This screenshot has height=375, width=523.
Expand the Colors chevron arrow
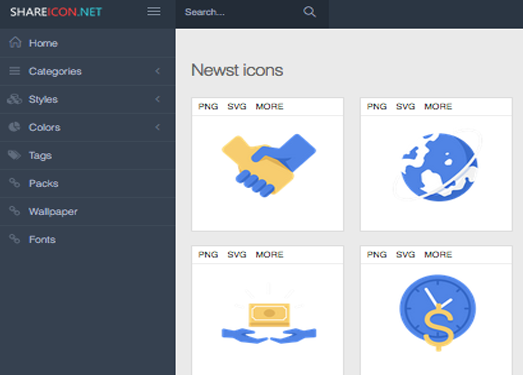point(157,127)
